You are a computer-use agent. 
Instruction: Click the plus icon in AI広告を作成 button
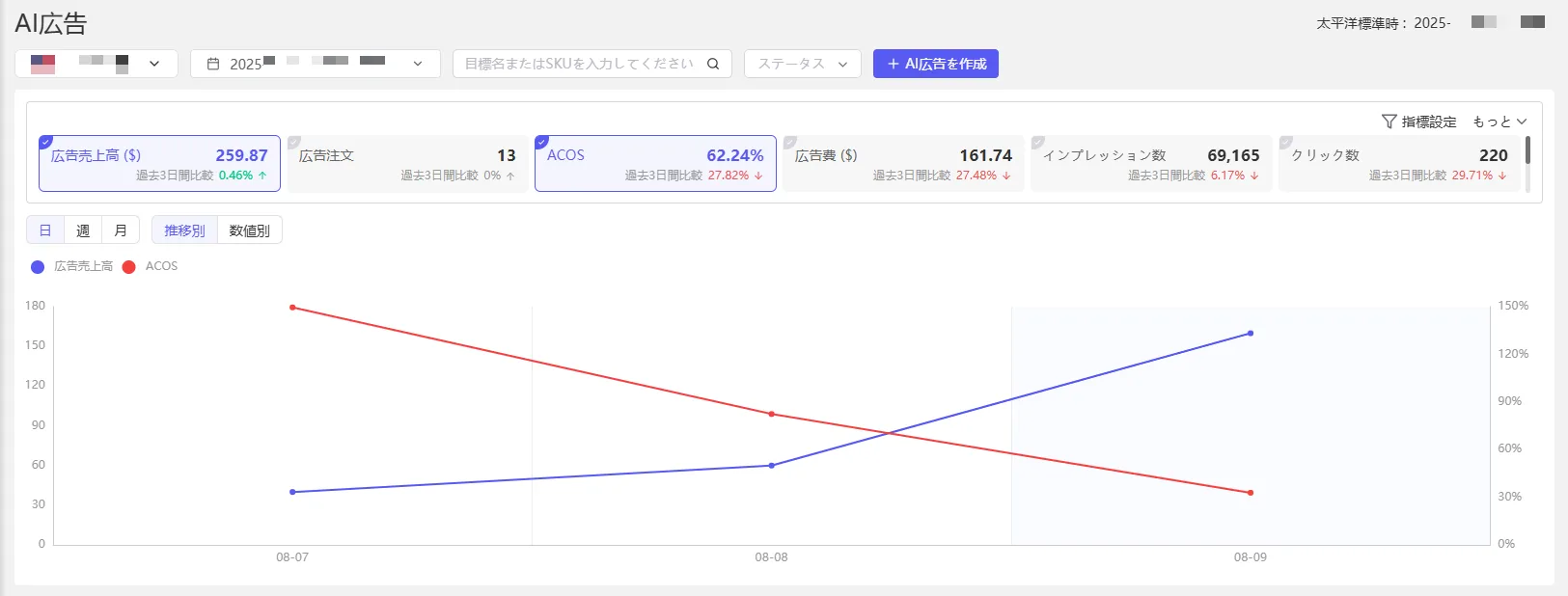coord(894,64)
